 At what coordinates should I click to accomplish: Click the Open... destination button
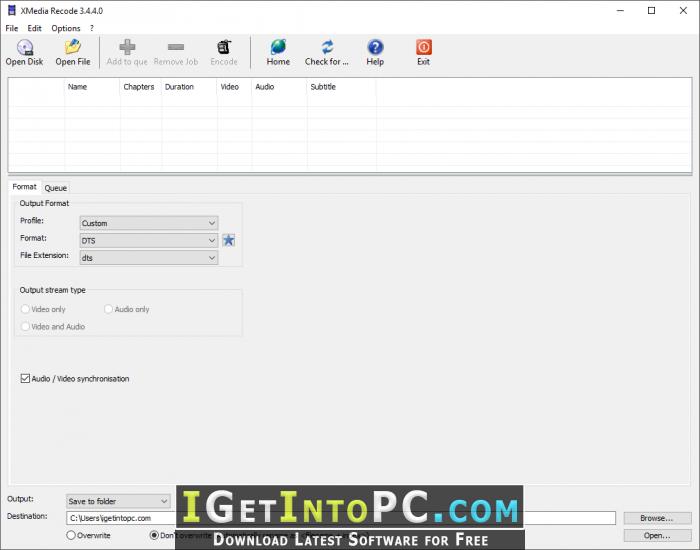657,535
